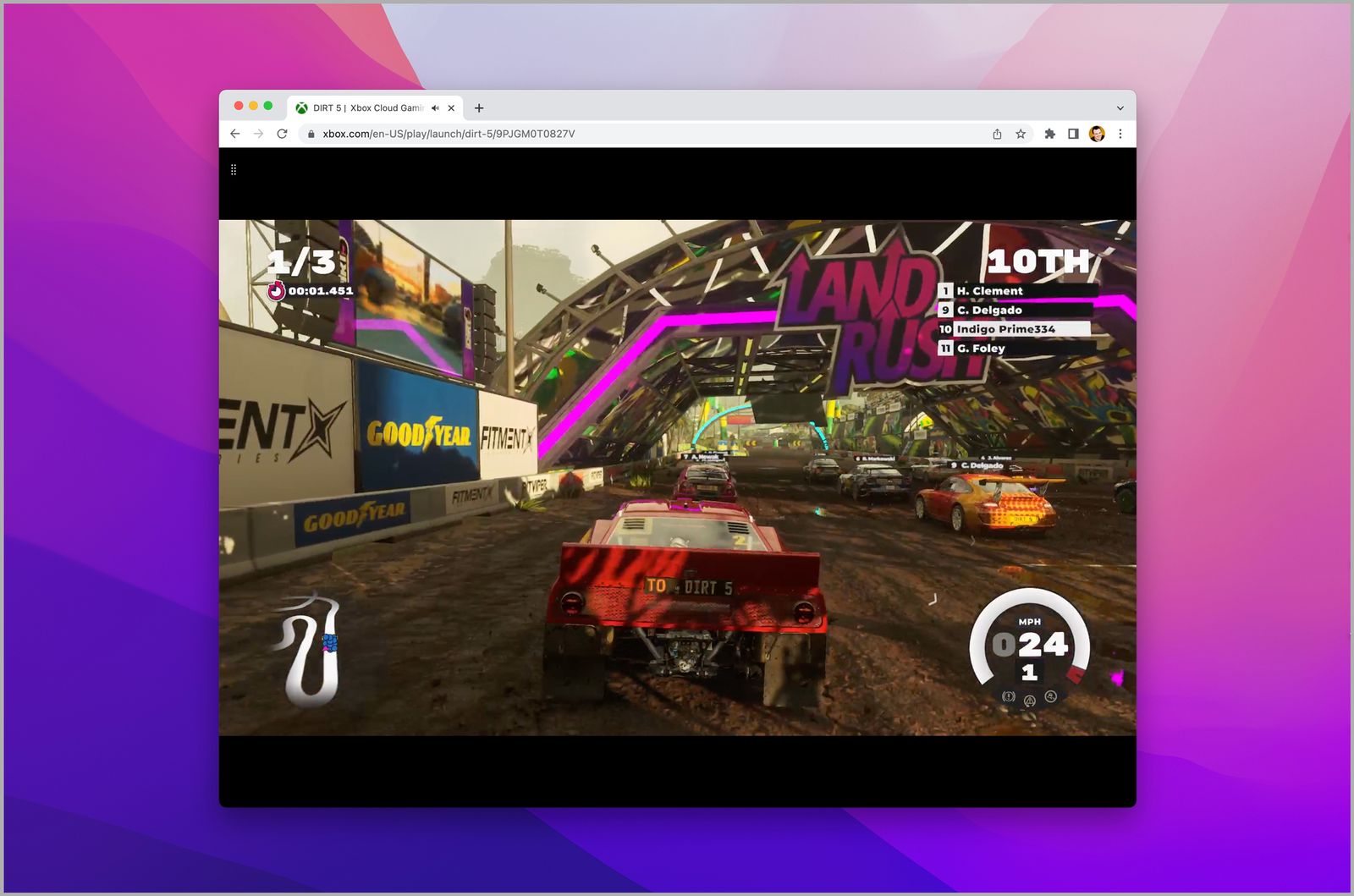Open the Chrome extensions puzzle menu

tap(1050, 134)
